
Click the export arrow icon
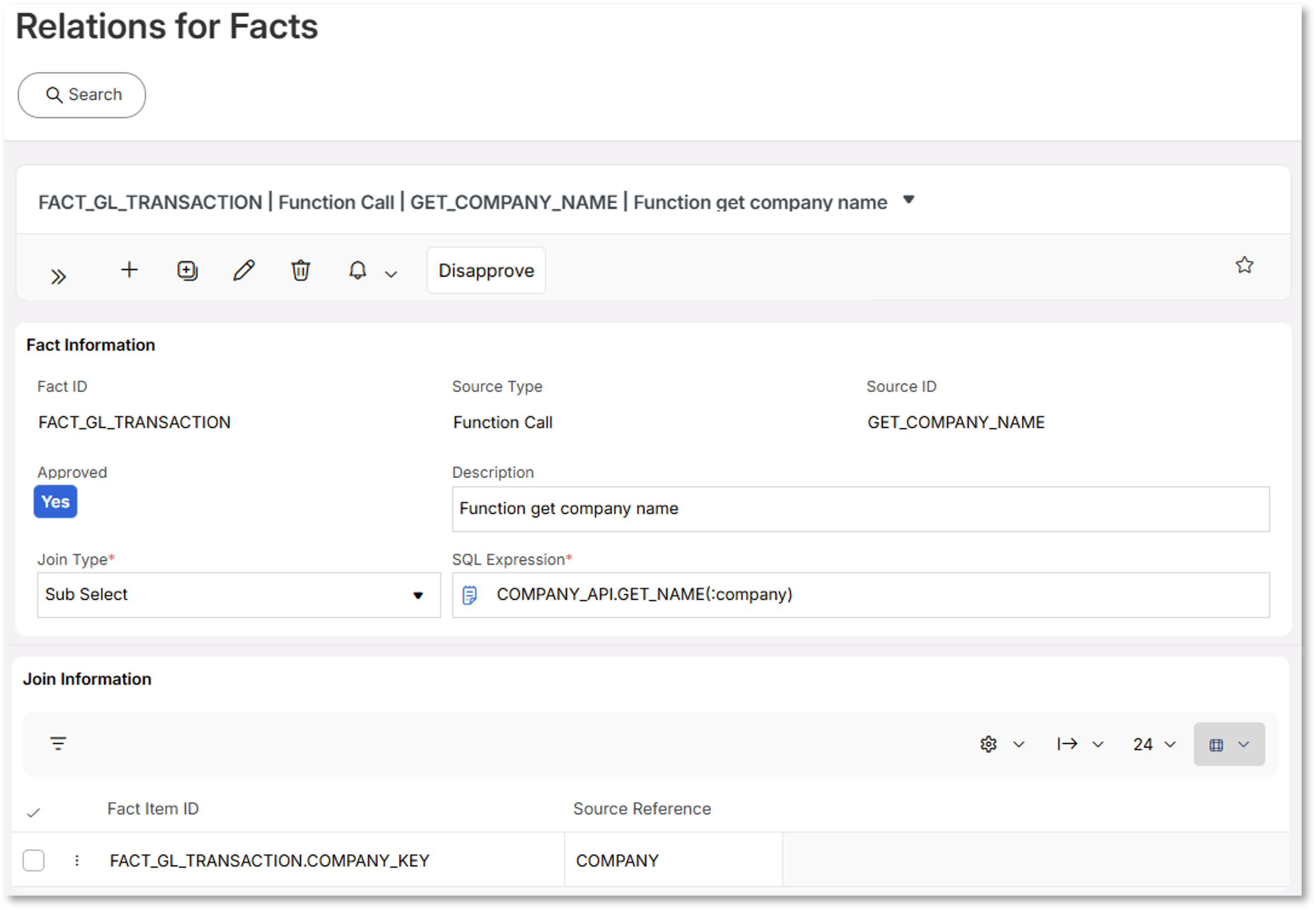coord(1067,744)
